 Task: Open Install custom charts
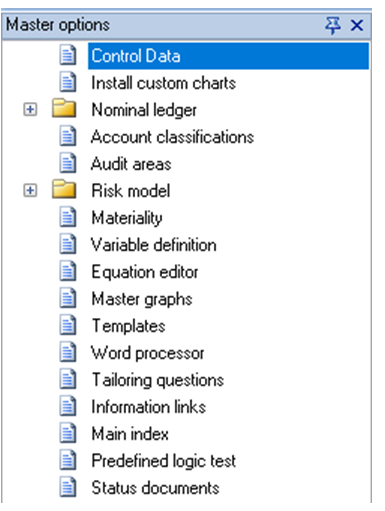(x=164, y=83)
